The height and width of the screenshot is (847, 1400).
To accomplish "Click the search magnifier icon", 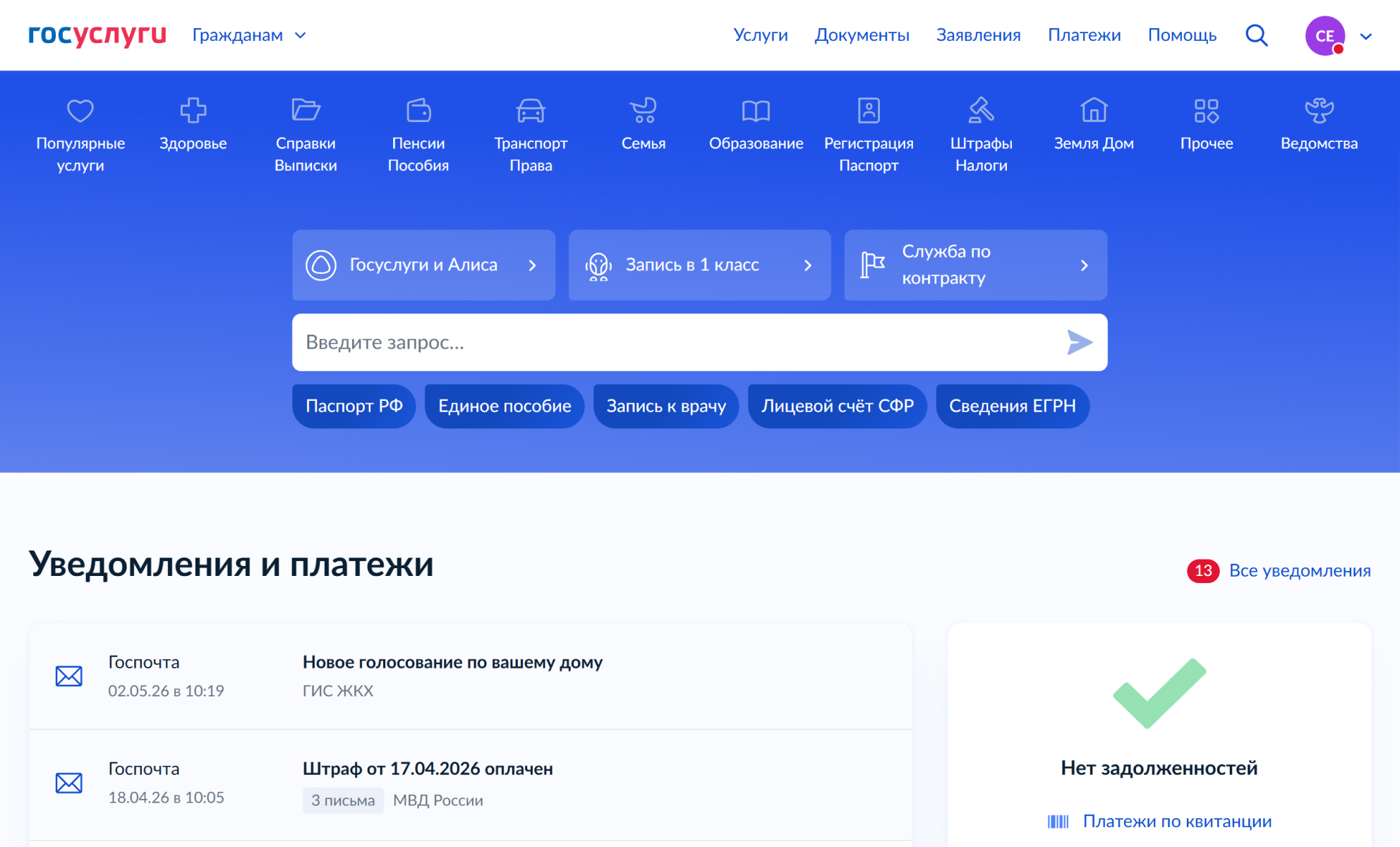I will click(x=1256, y=35).
